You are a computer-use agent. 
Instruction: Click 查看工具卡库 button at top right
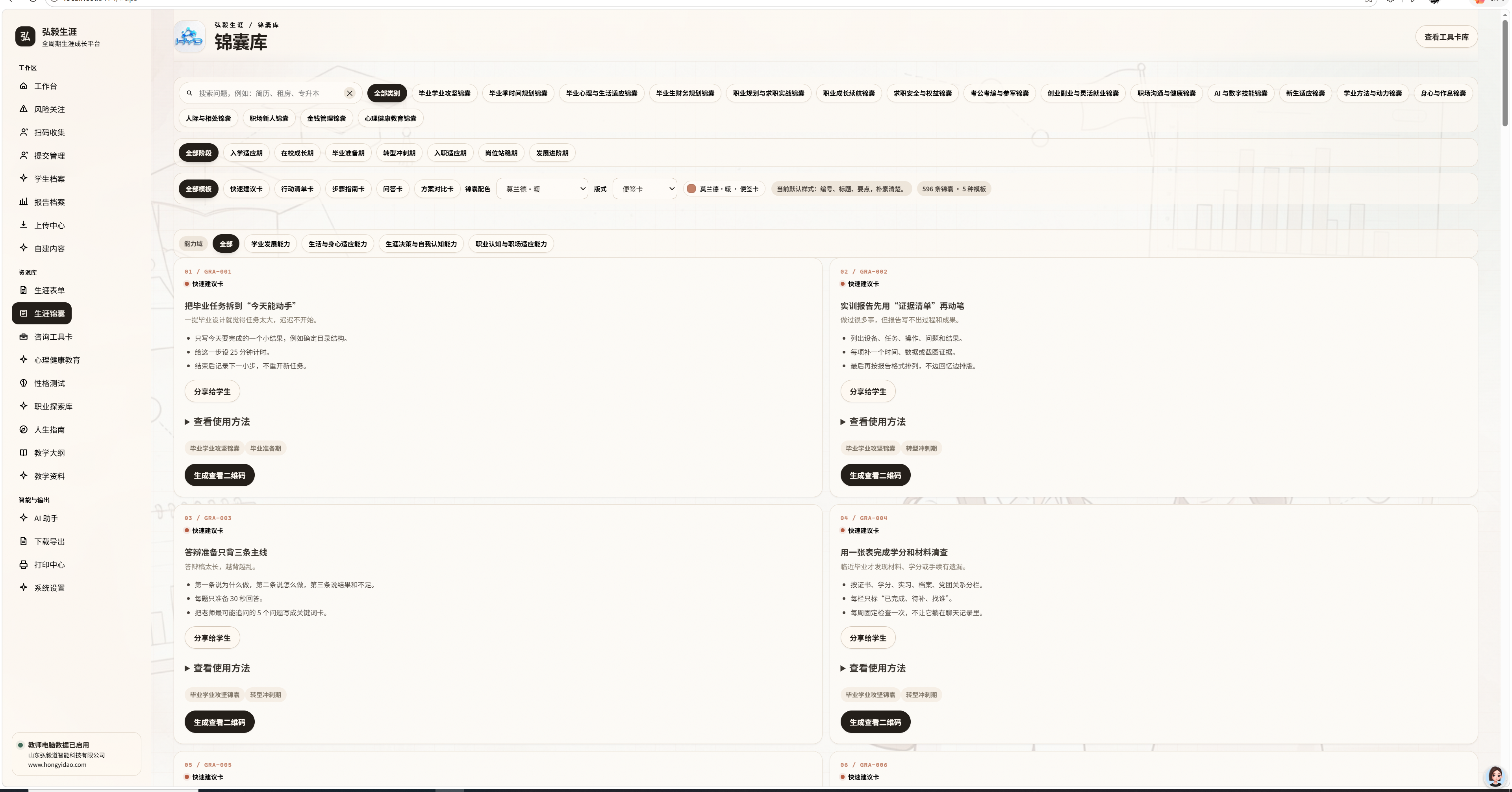(x=1446, y=37)
